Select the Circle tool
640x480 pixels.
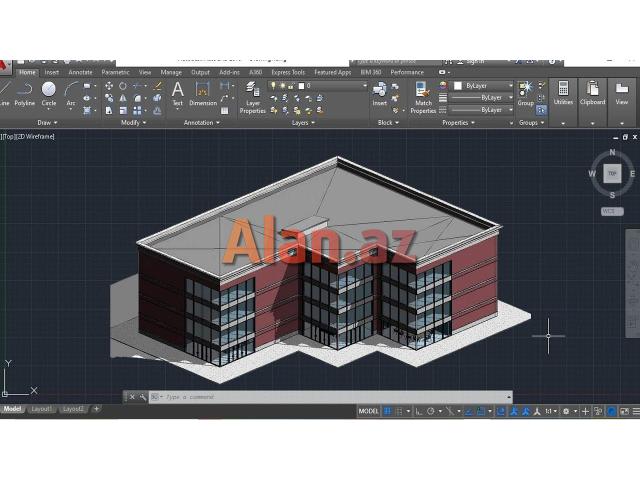(x=49, y=94)
